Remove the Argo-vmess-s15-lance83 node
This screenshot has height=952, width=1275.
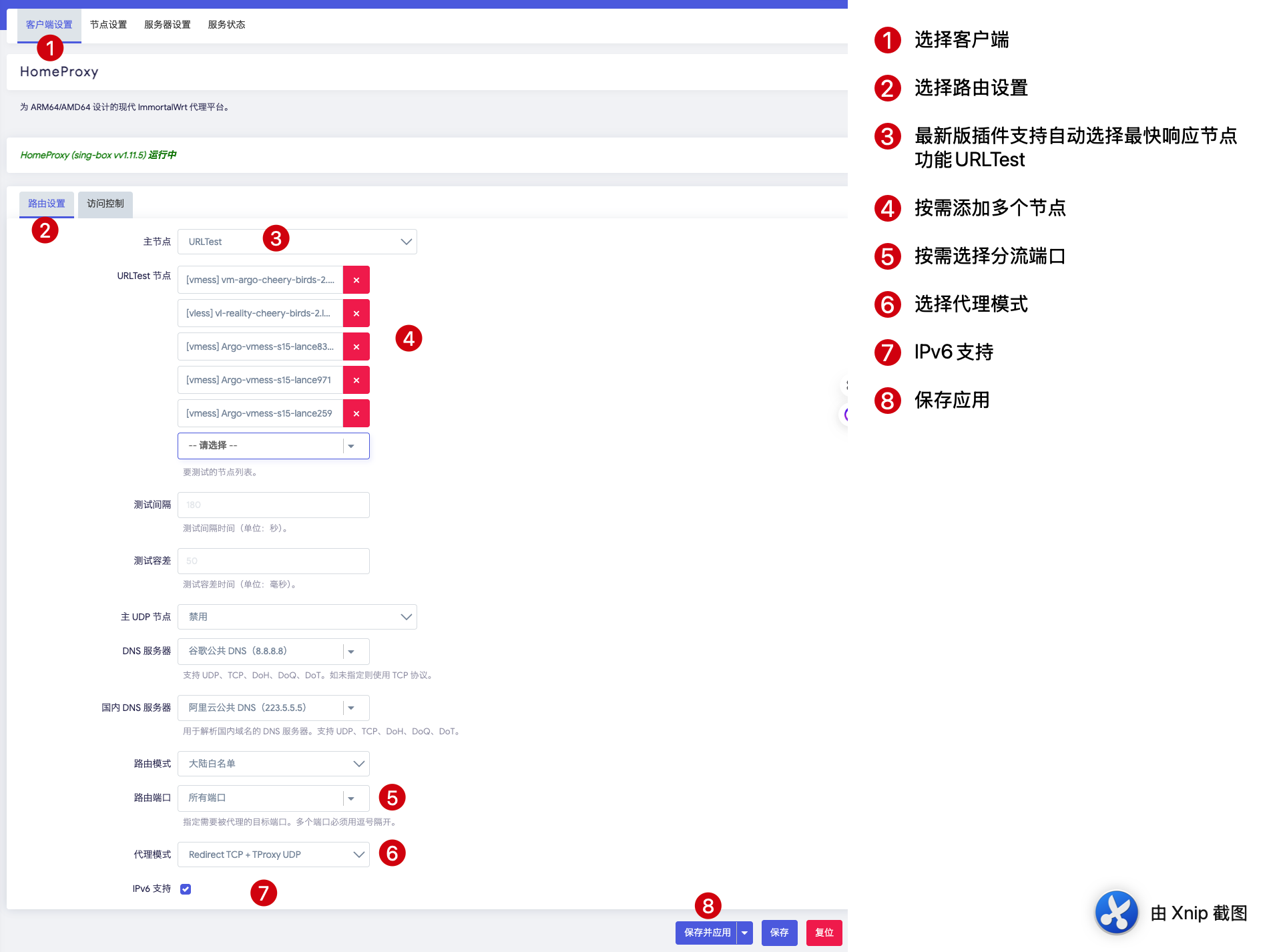[356, 346]
